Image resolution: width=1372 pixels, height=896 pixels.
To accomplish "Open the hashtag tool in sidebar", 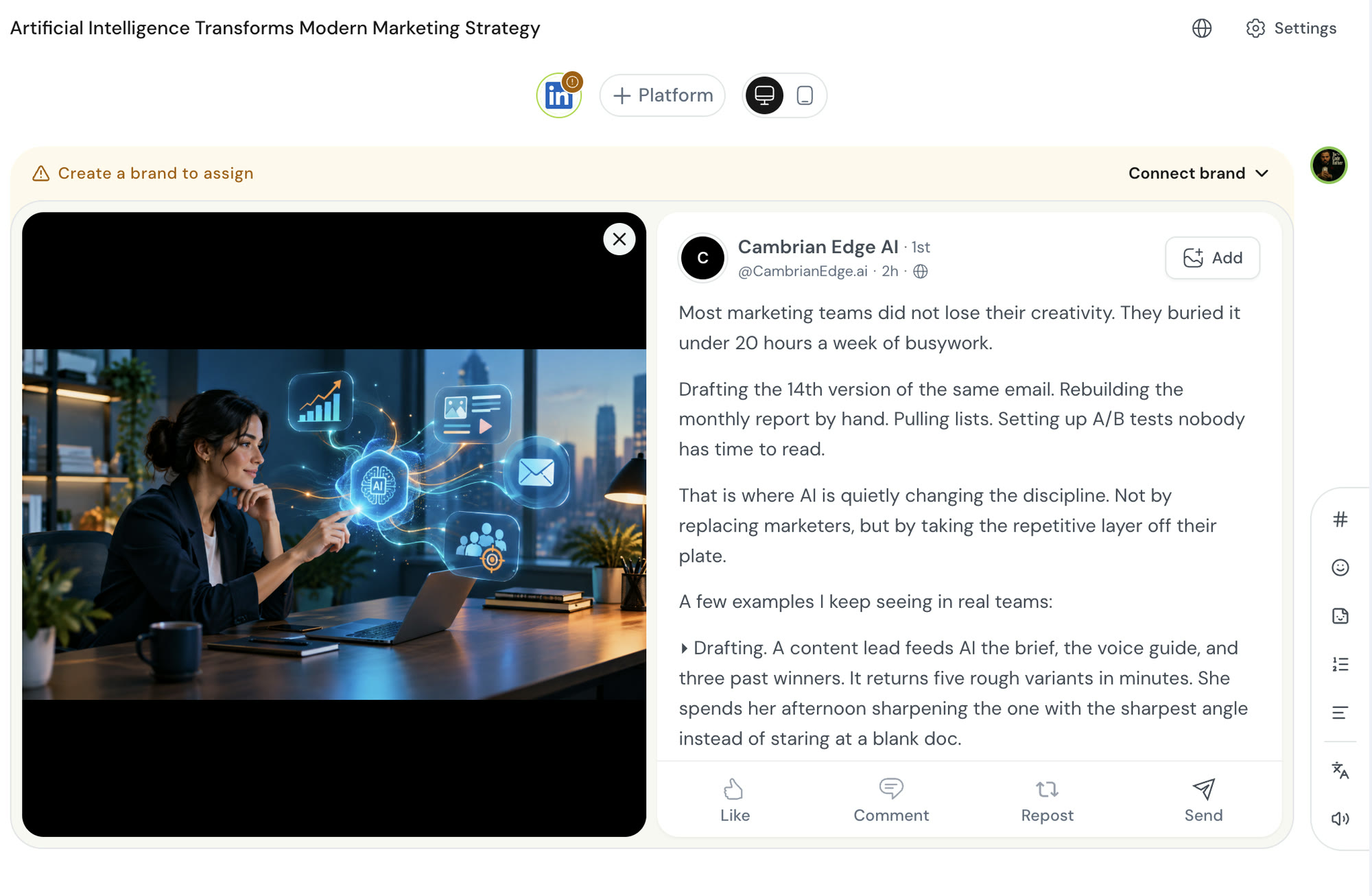I will point(1340,519).
